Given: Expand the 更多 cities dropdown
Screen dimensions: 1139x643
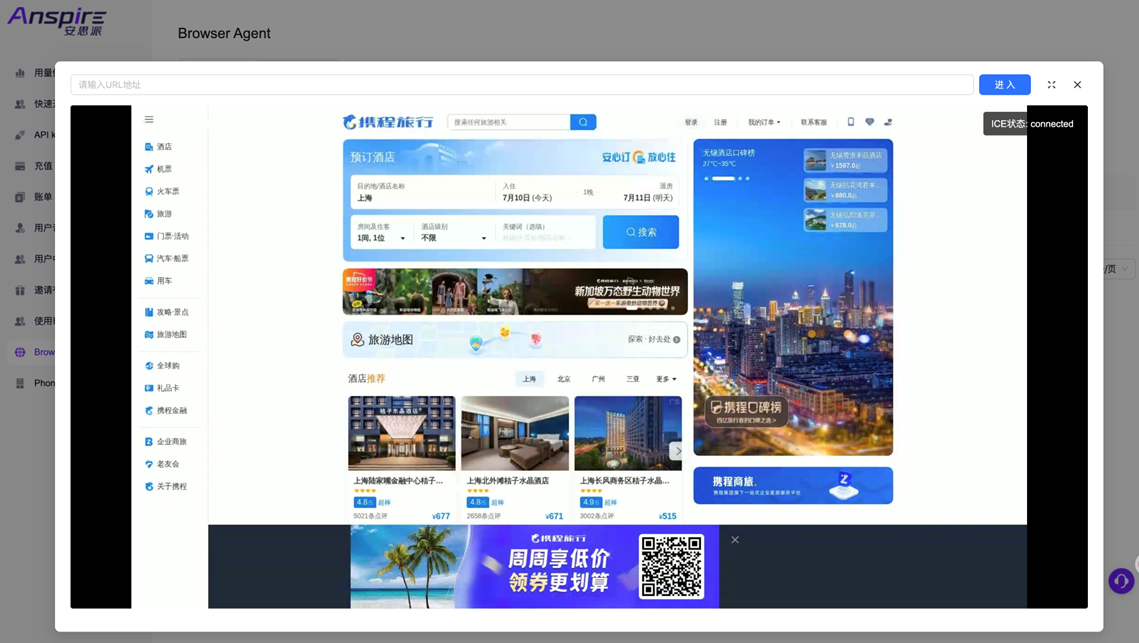Looking at the screenshot, I should pos(666,379).
